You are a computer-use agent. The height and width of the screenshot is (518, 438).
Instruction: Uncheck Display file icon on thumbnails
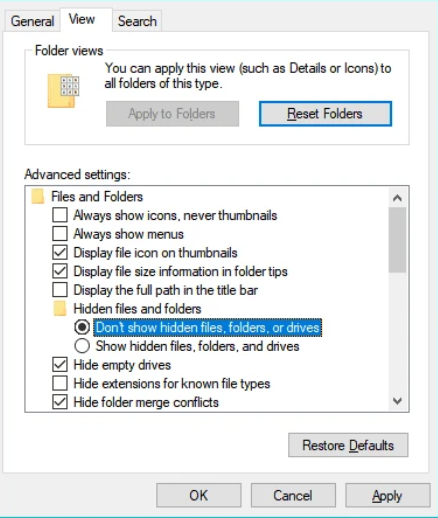60,253
